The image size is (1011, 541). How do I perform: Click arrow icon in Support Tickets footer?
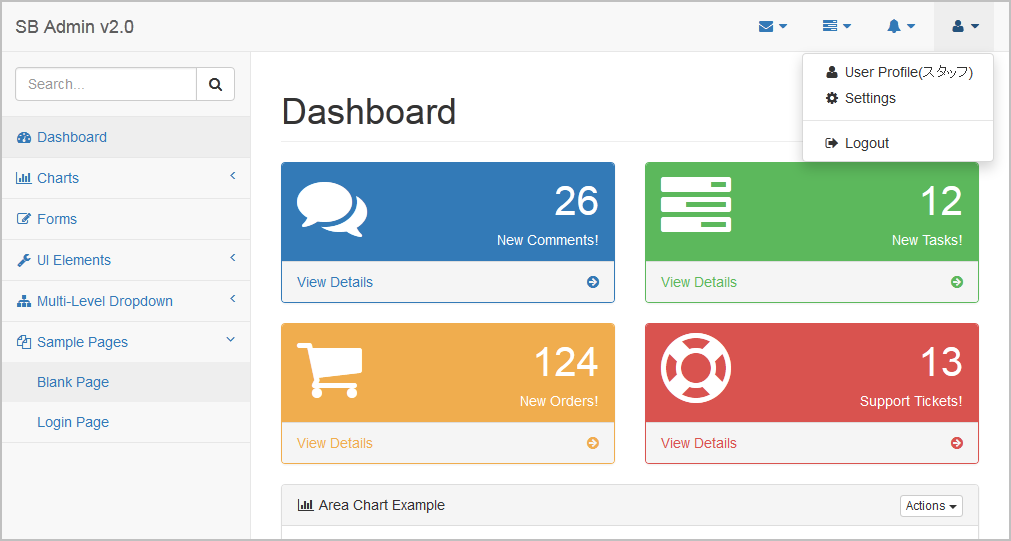[x=957, y=443]
